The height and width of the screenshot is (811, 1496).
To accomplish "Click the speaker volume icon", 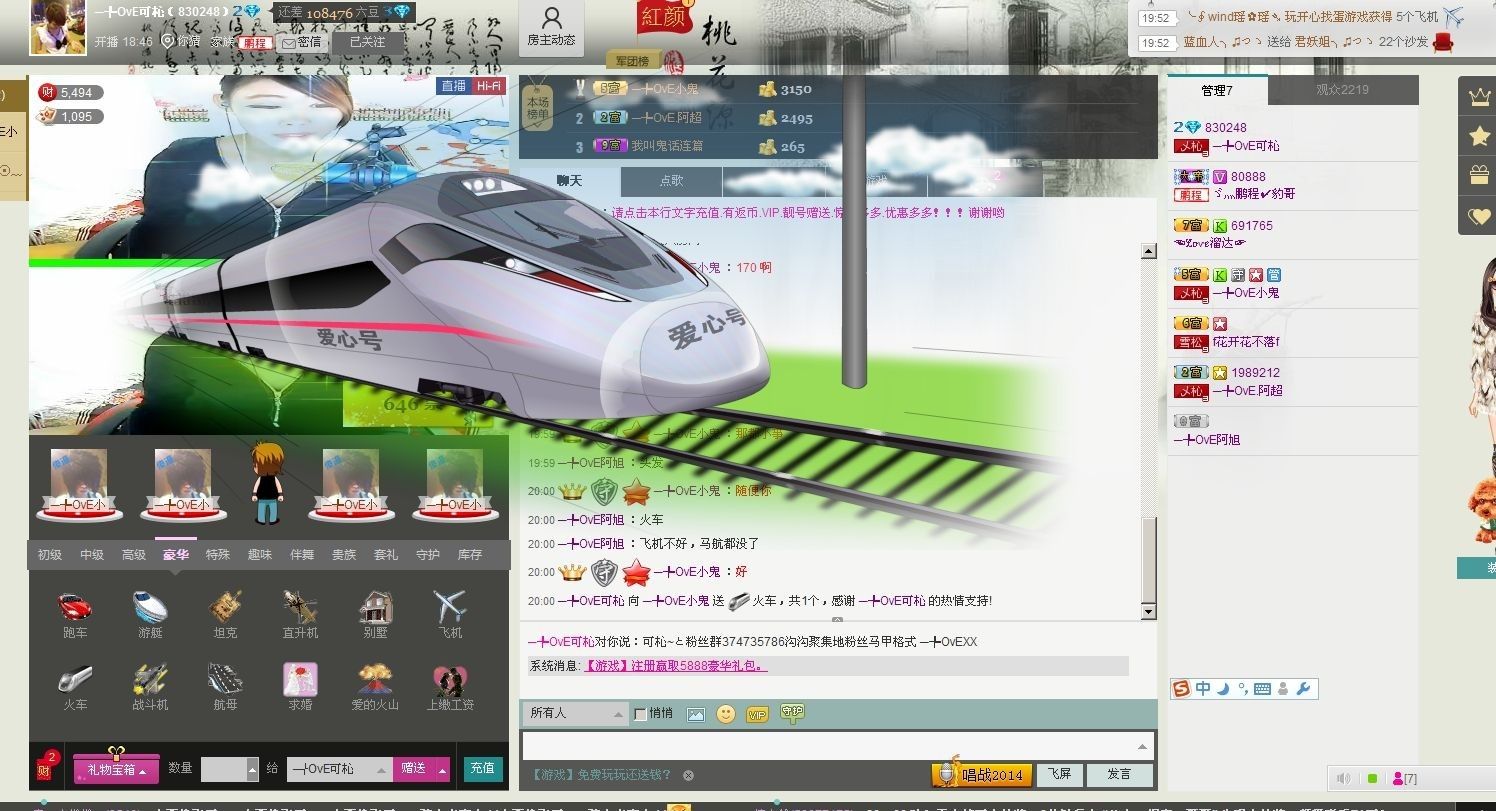I will 1344,778.
